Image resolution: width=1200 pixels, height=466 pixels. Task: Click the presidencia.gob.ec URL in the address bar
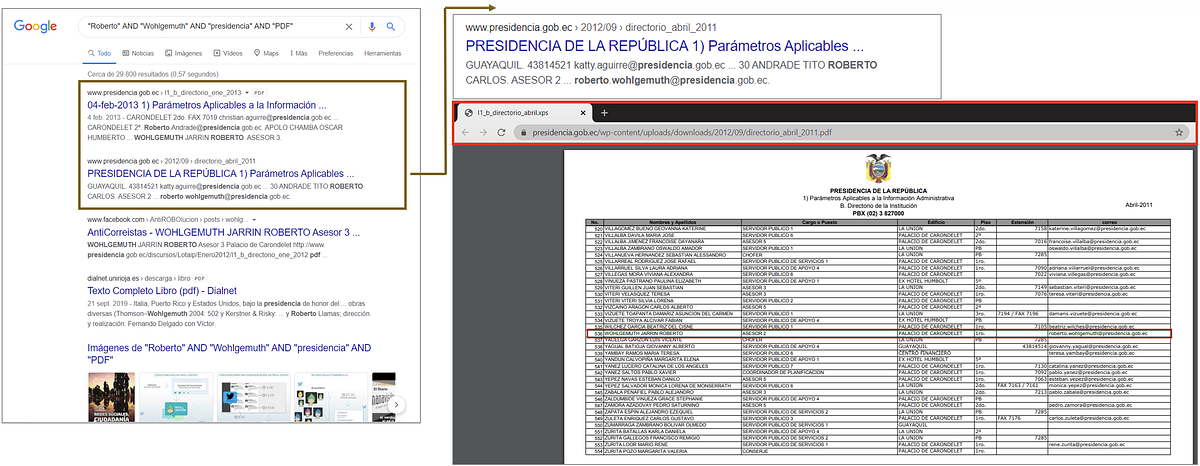coord(681,132)
